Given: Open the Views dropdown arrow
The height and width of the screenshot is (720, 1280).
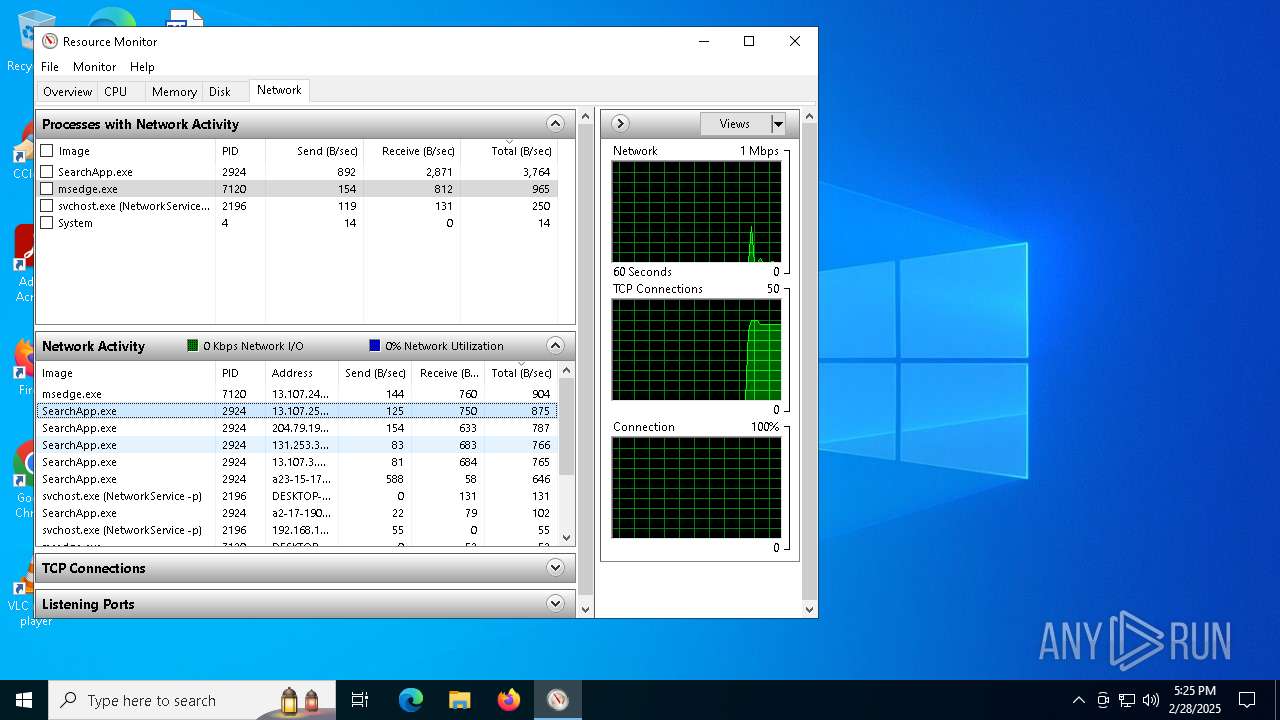Looking at the screenshot, I should [x=778, y=124].
